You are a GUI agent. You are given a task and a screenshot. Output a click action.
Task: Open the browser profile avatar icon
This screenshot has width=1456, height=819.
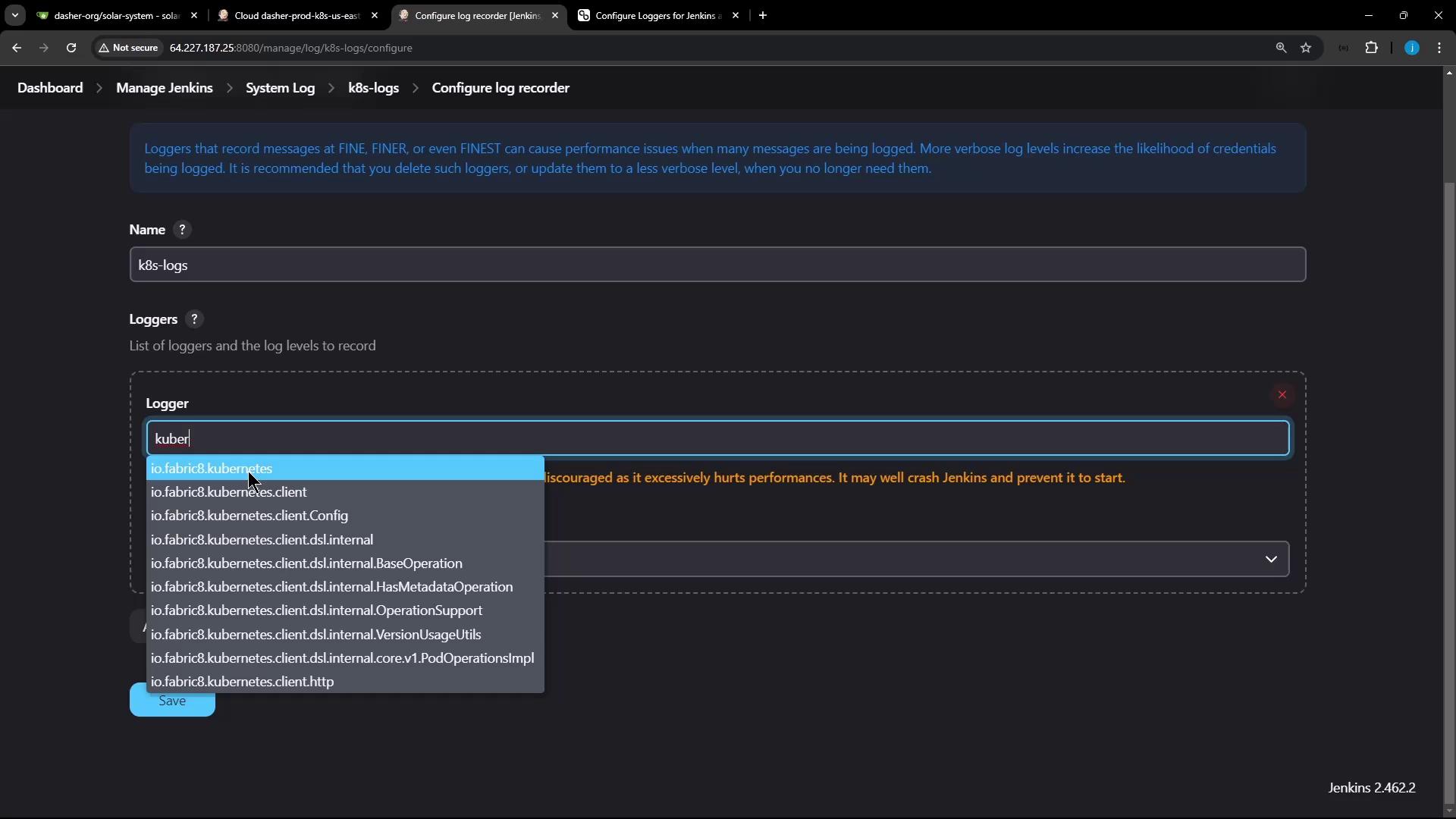pos(1411,48)
